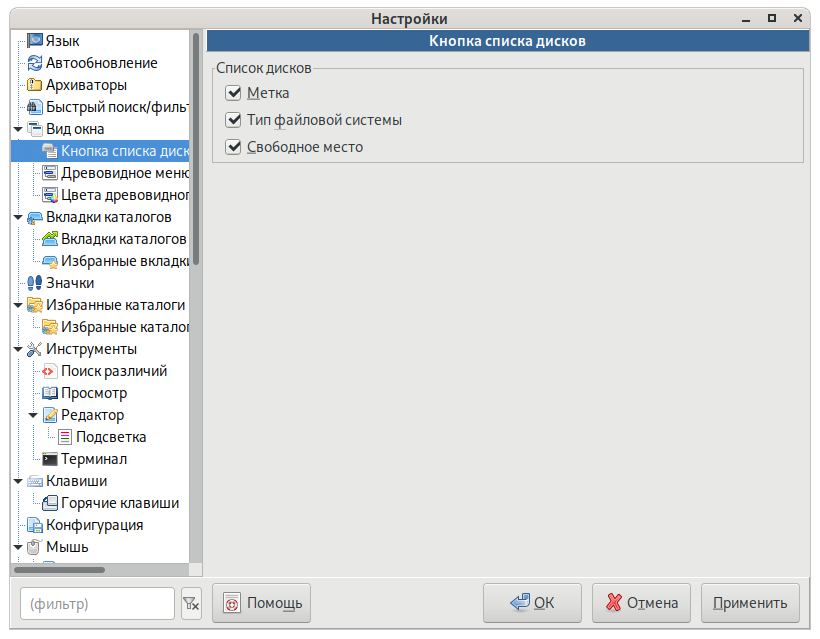Click the Подсветка highlighting icon
Screen dimensions: 820x639
pyautogui.click(x=65, y=437)
